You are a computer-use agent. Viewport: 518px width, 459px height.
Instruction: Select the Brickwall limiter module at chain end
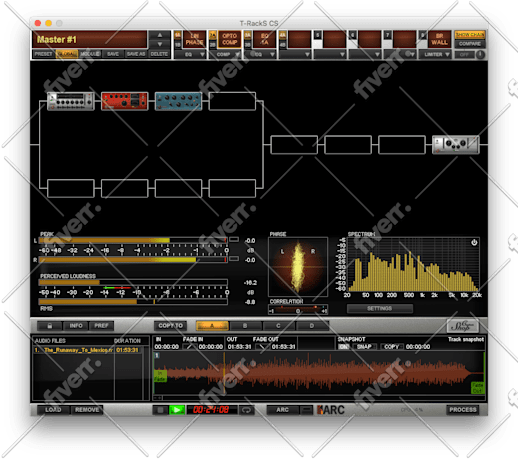click(x=456, y=145)
